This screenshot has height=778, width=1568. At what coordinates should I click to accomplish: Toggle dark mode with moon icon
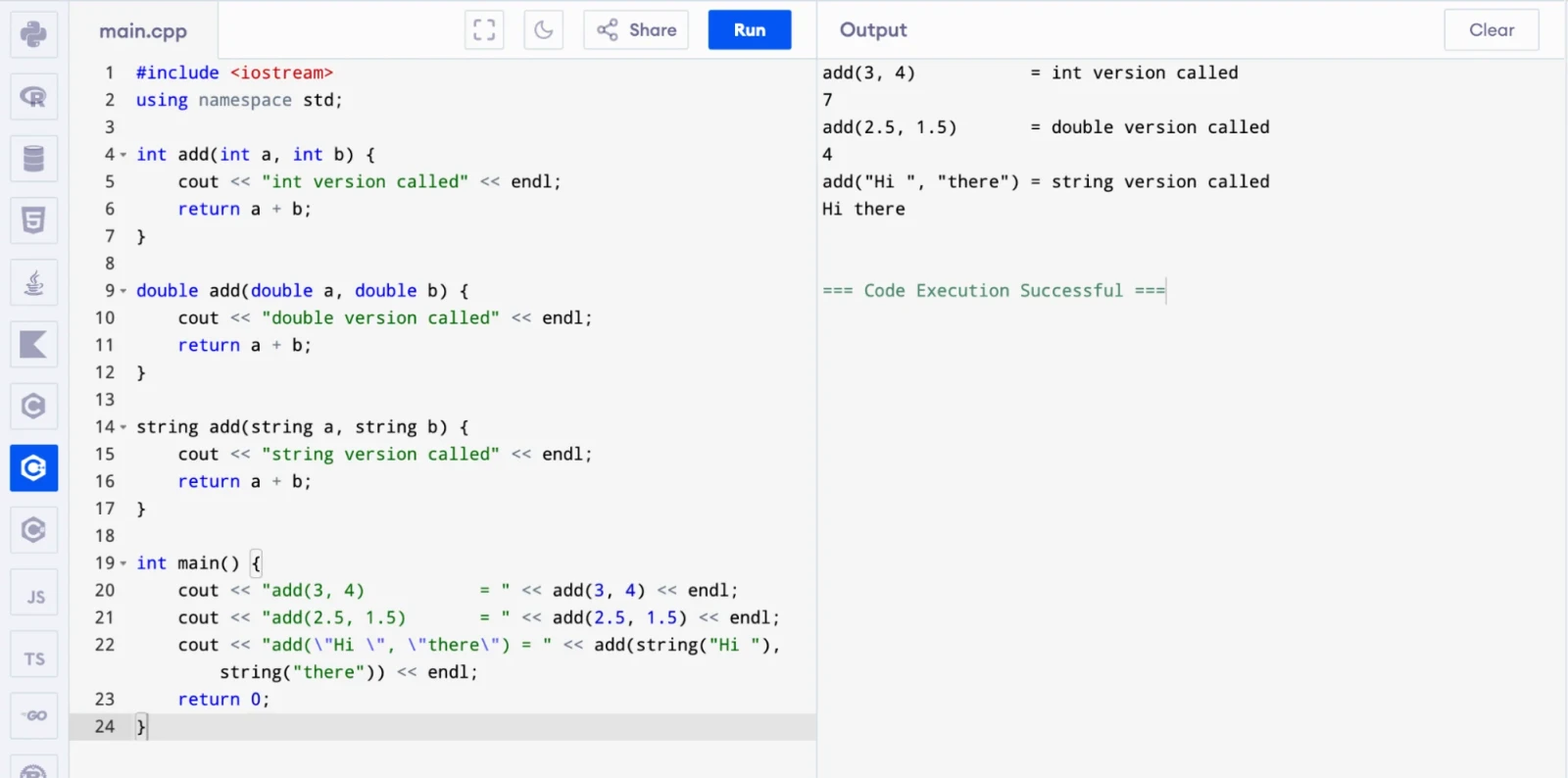544,29
